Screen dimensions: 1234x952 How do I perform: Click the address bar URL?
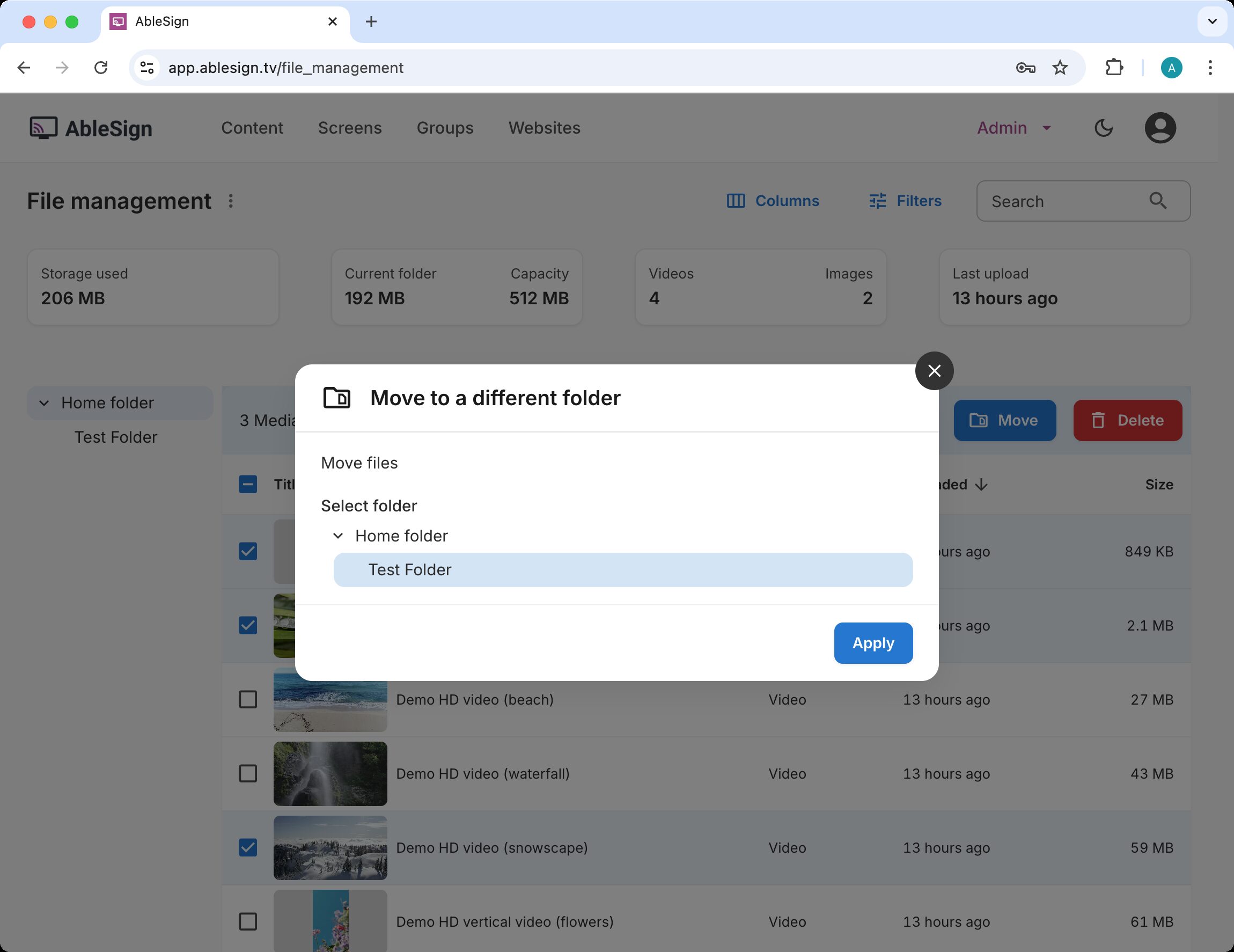(286, 68)
